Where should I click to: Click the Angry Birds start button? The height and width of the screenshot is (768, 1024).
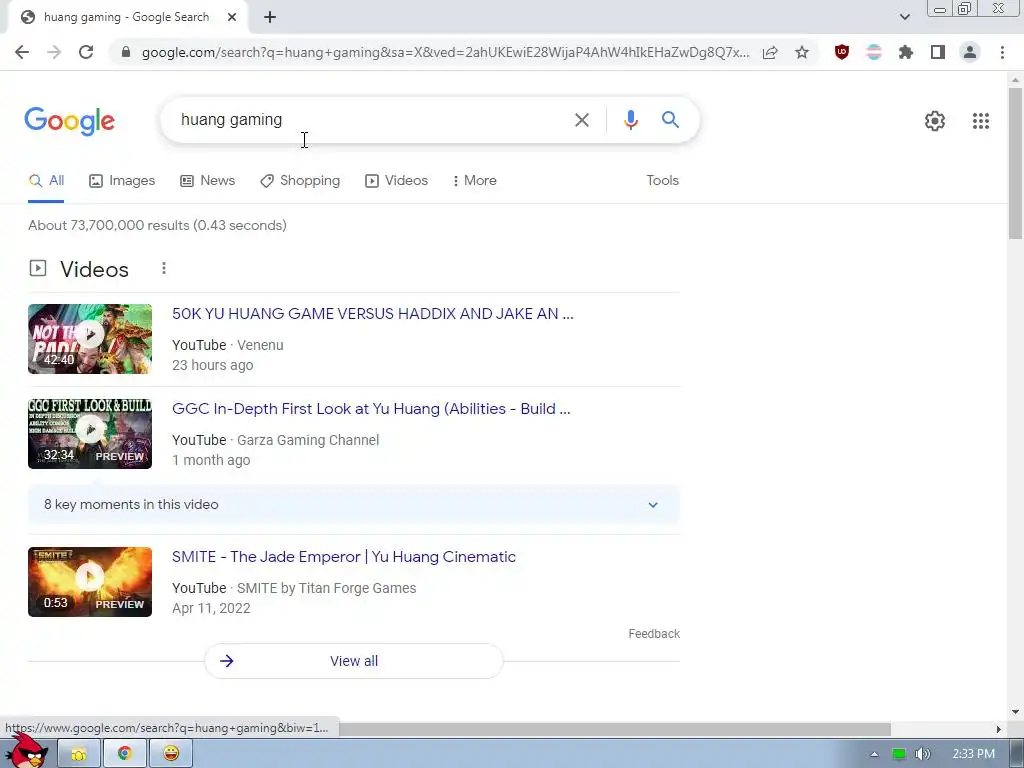tap(25, 752)
